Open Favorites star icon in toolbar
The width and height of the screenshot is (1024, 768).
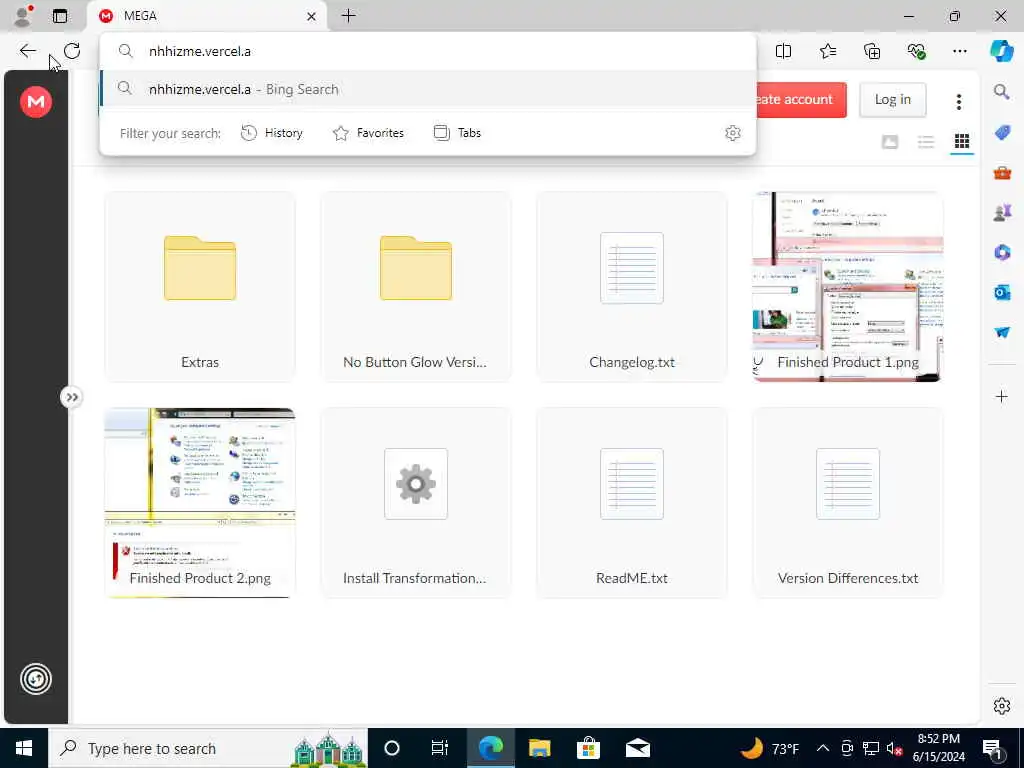click(827, 51)
